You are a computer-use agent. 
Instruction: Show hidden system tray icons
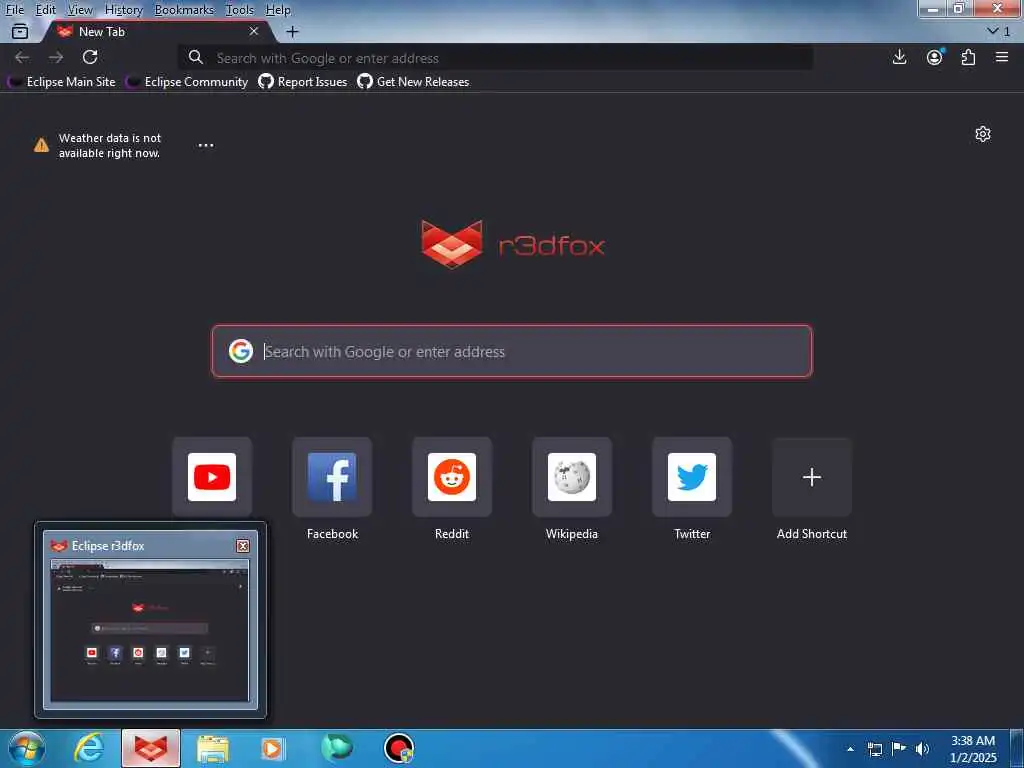coord(850,749)
